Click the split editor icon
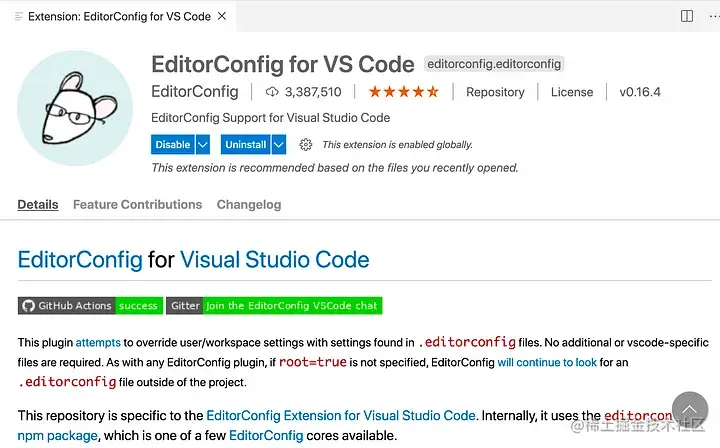The width and height of the screenshot is (720, 448). pos(687,16)
